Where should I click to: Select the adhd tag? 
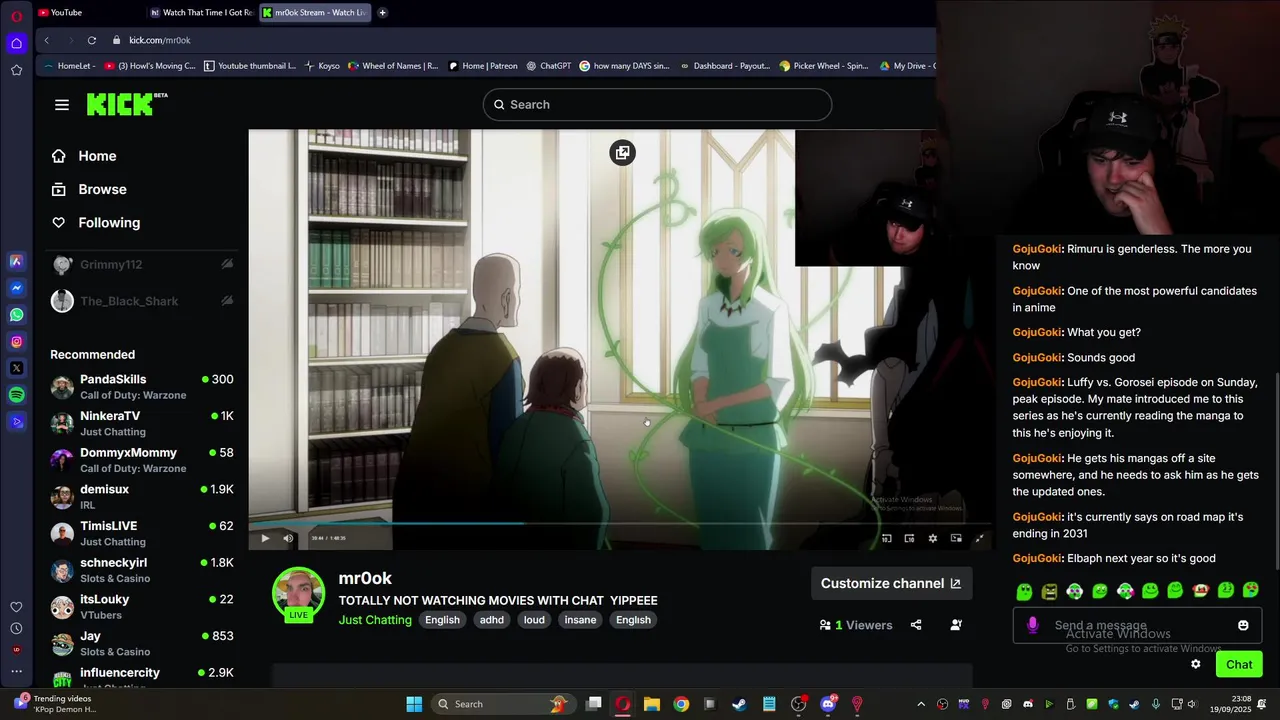(x=492, y=620)
